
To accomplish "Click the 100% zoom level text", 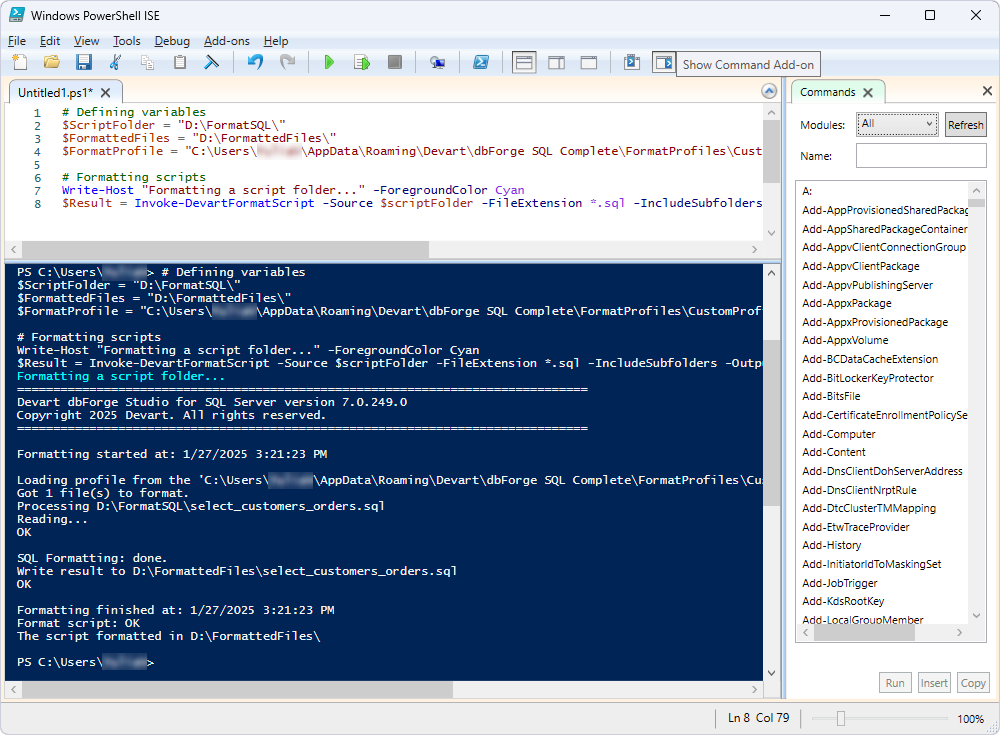I will point(970,719).
